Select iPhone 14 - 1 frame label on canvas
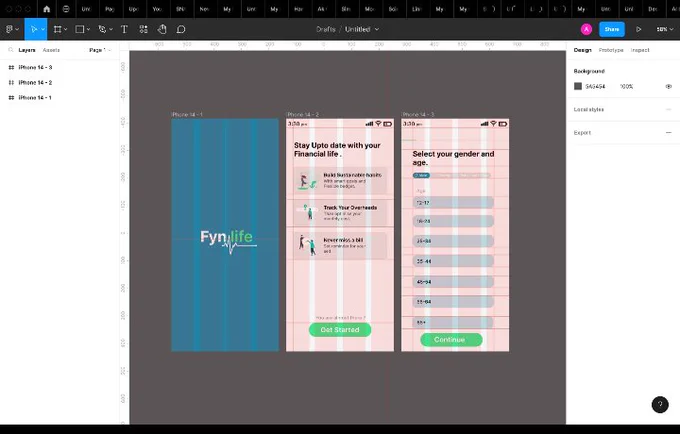 [x=187, y=114]
